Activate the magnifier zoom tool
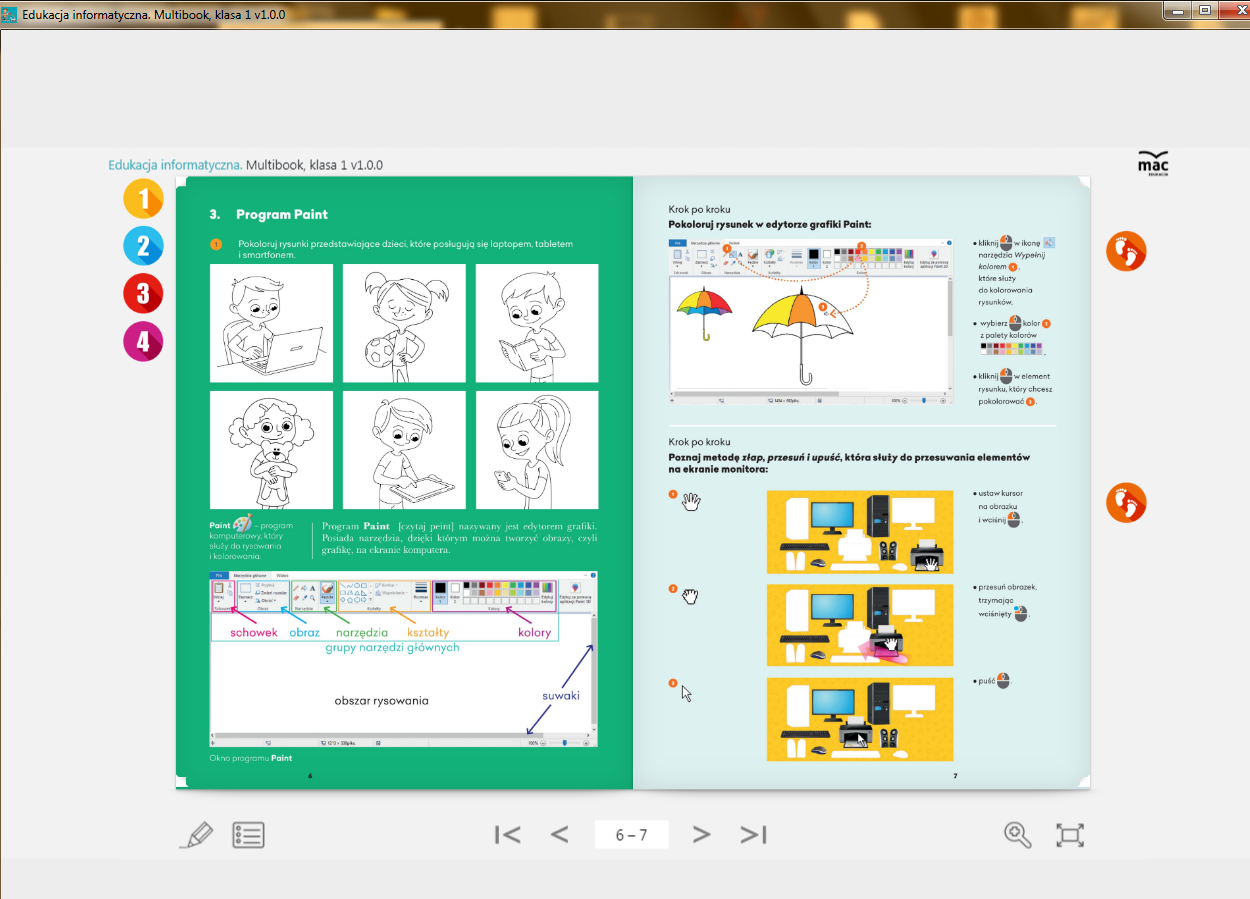The image size is (1250, 899). pyautogui.click(x=1018, y=835)
